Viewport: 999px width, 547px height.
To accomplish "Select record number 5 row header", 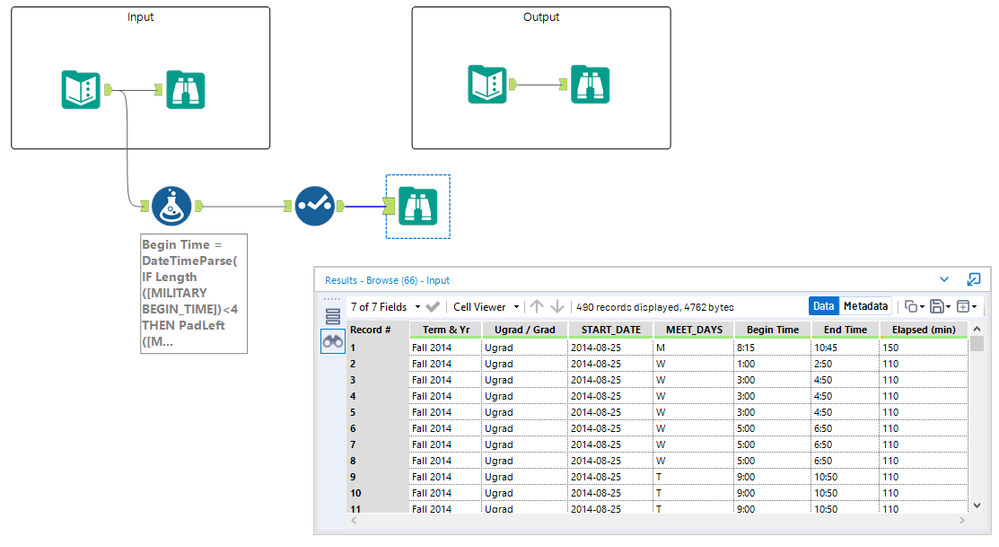I will click(x=377, y=412).
